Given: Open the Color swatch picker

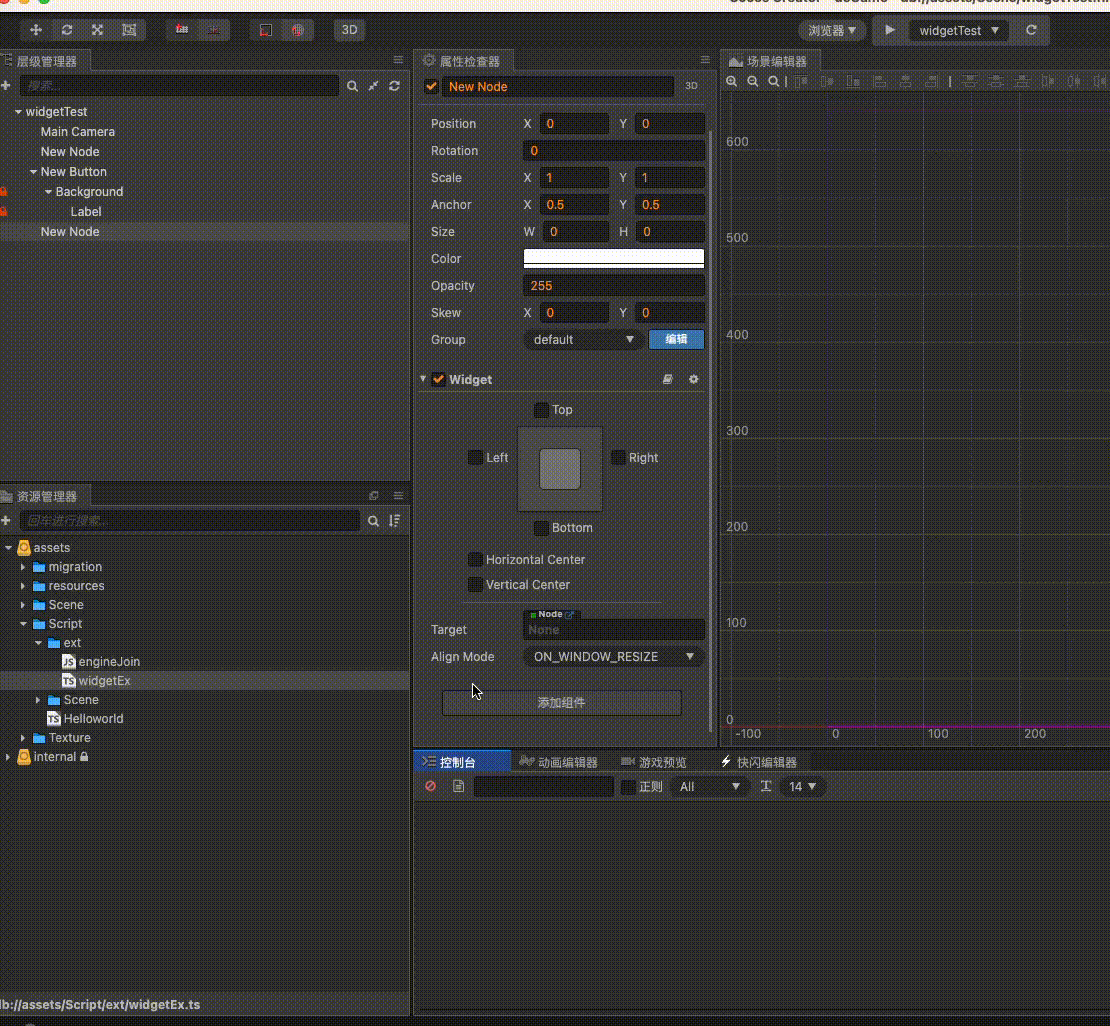Looking at the screenshot, I should pos(614,258).
